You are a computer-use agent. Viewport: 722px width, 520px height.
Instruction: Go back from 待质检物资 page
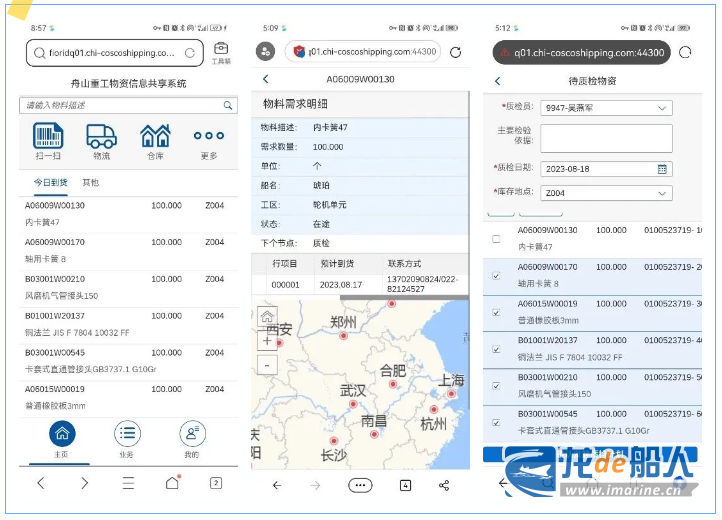tap(498, 81)
